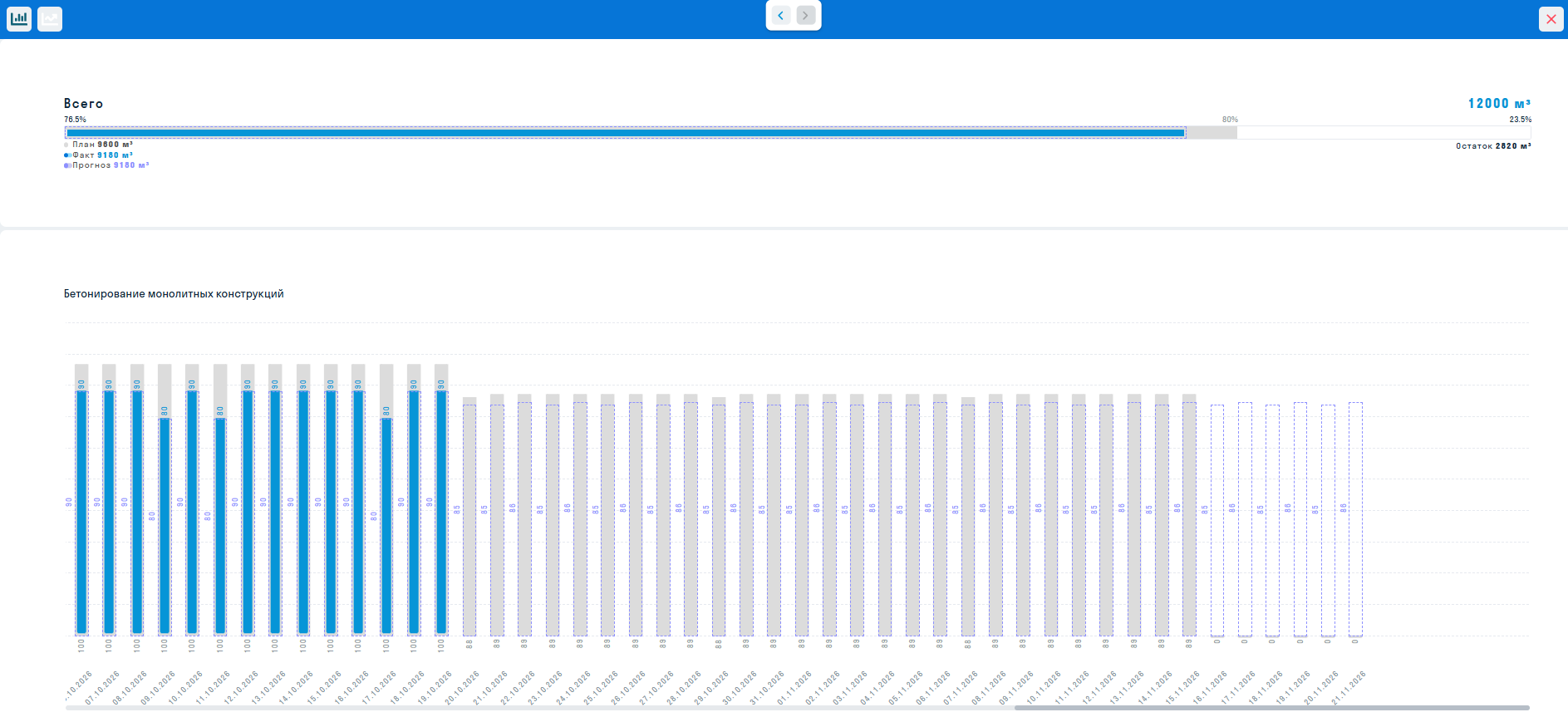This screenshot has width=1568, height=717.
Task: Click the '05.11.2026' date axis label
Action: 905,689
